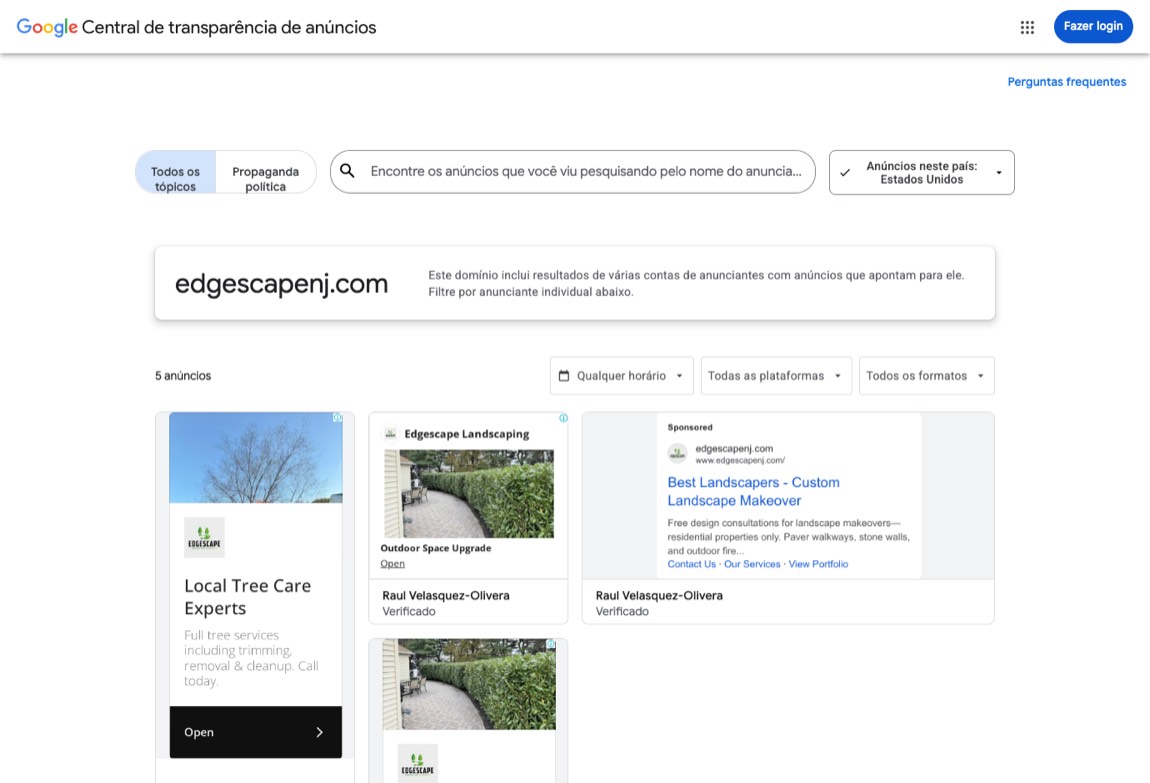Click the Central de transparência de anúncios title
1150x783 pixels.
(x=229, y=27)
